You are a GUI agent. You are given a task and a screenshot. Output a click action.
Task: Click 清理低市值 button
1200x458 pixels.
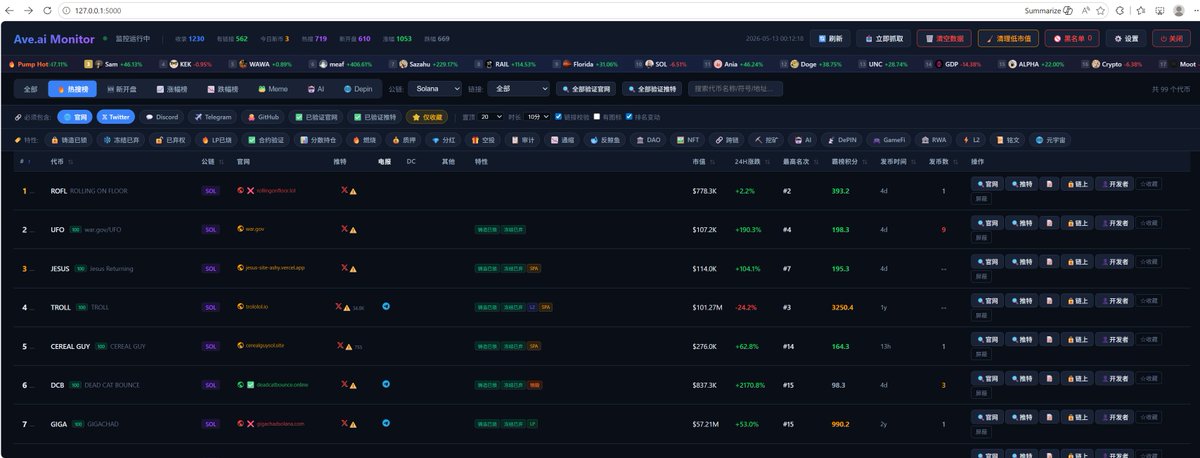tap(1010, 39)
